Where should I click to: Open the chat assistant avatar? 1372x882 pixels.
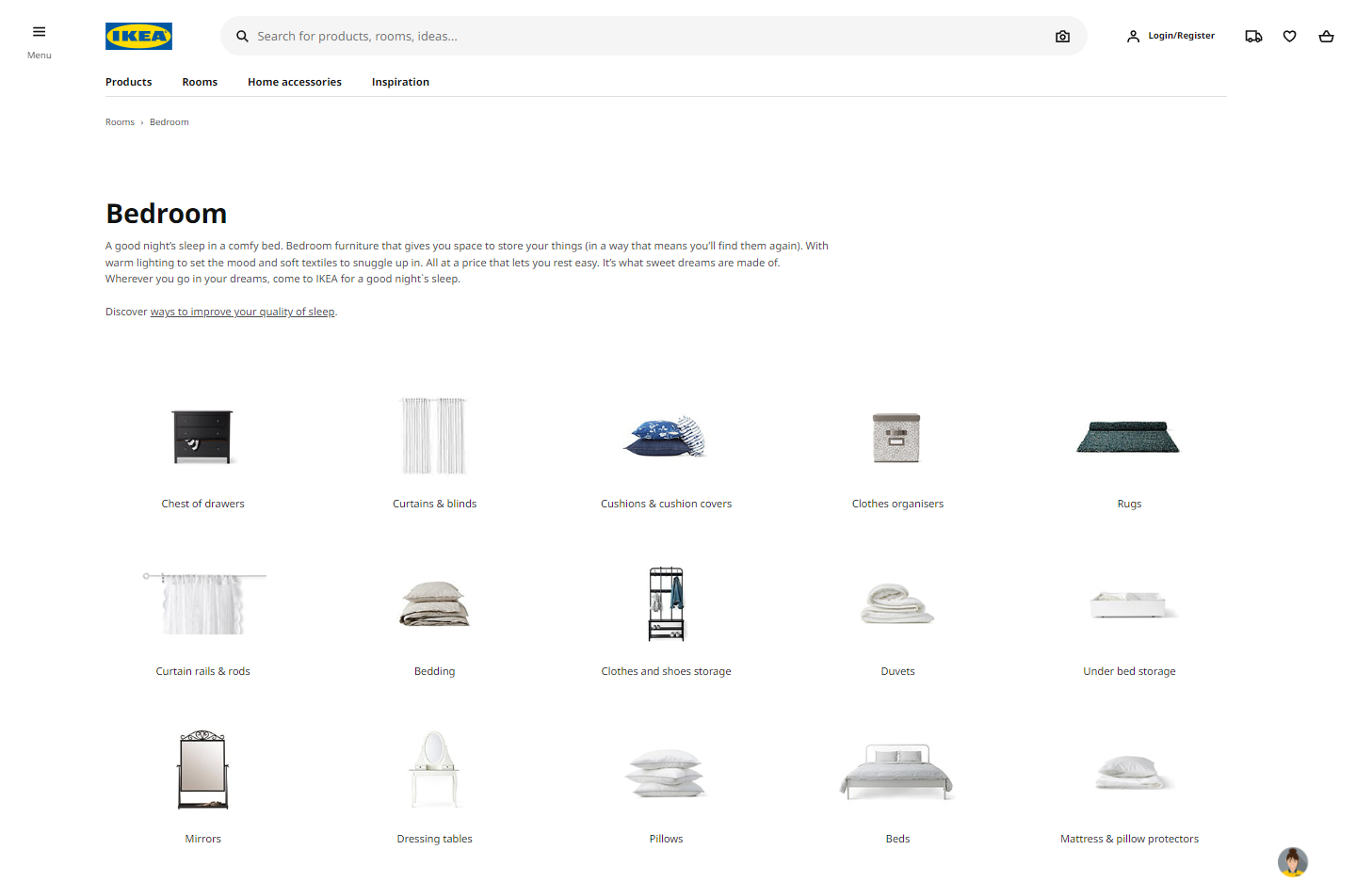pos(1292,862)
